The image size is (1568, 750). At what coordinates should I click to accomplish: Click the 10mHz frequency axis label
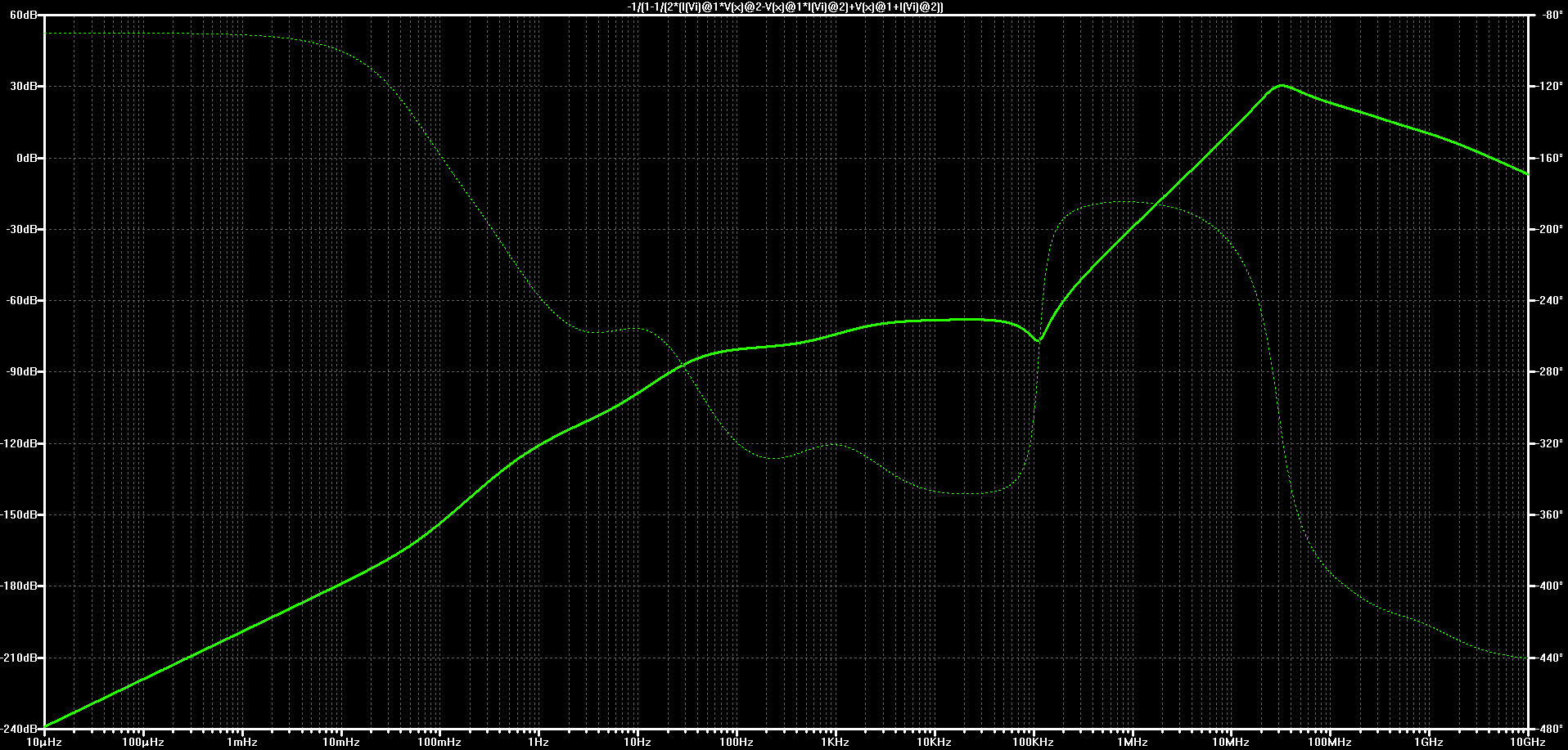pyautogui.click(x=340, y=743)
